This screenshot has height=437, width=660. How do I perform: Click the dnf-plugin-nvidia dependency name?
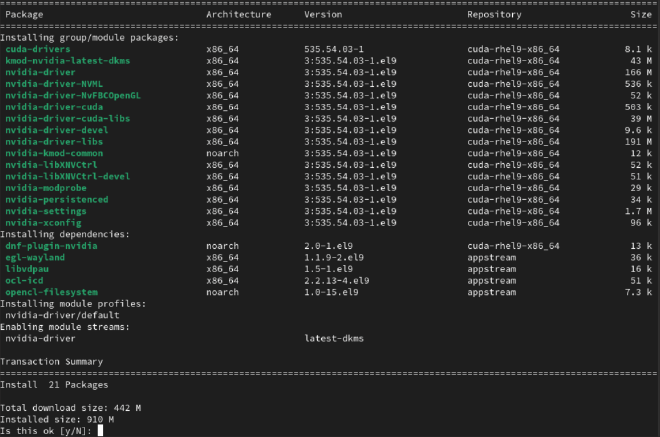[51, 246]
